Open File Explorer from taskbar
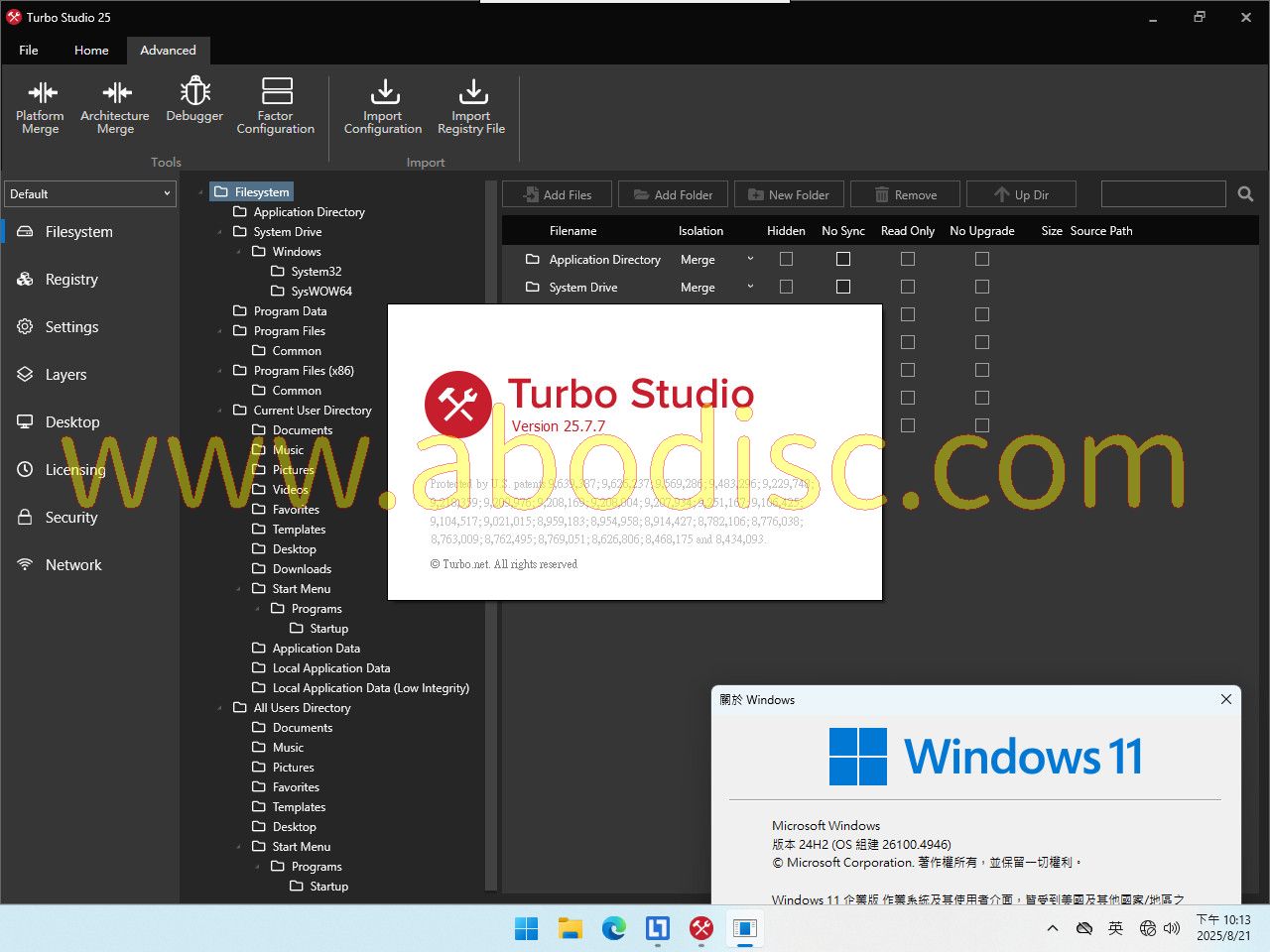This screenshot has height=952, width=1270. click(x=571, y=928)
